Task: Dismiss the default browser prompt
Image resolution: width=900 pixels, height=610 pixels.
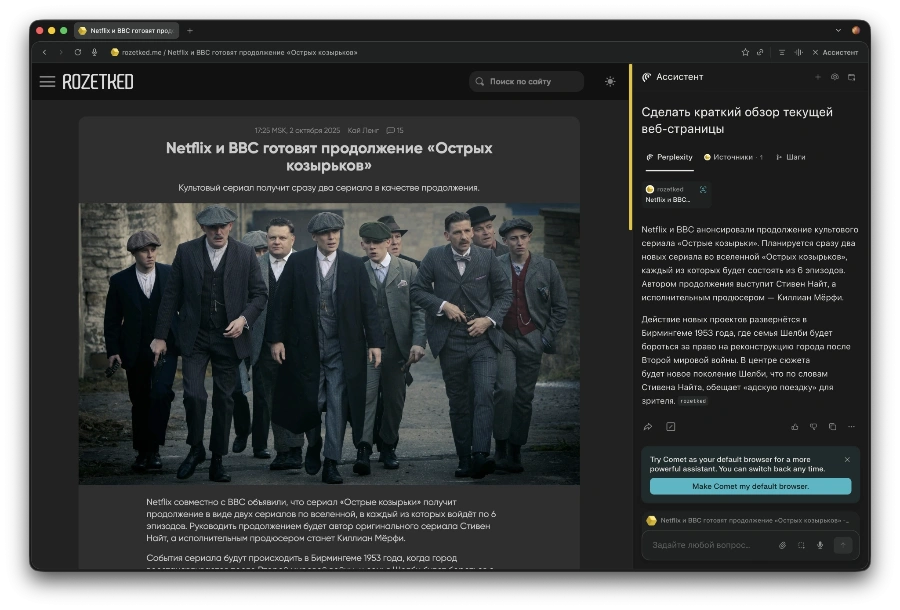Action: 847,460
